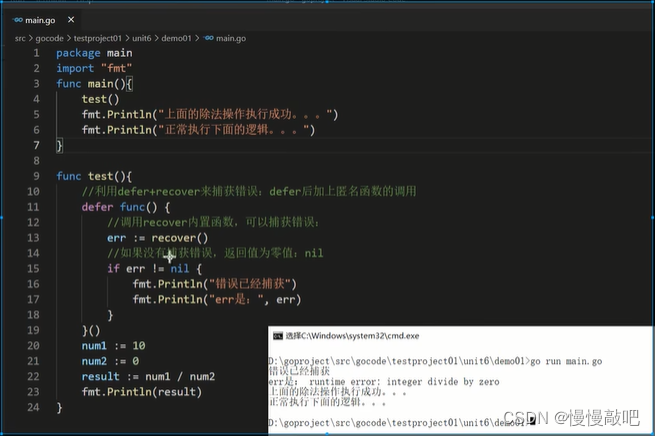
Task: Open the gocode breadcrumb segment
Action: tap(49, 38)
